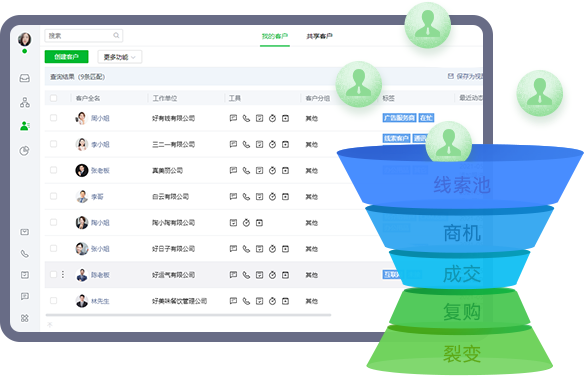584x376 pixels.
Task: Open the pie chart reports sidebar icon
Action: (25, 151)
